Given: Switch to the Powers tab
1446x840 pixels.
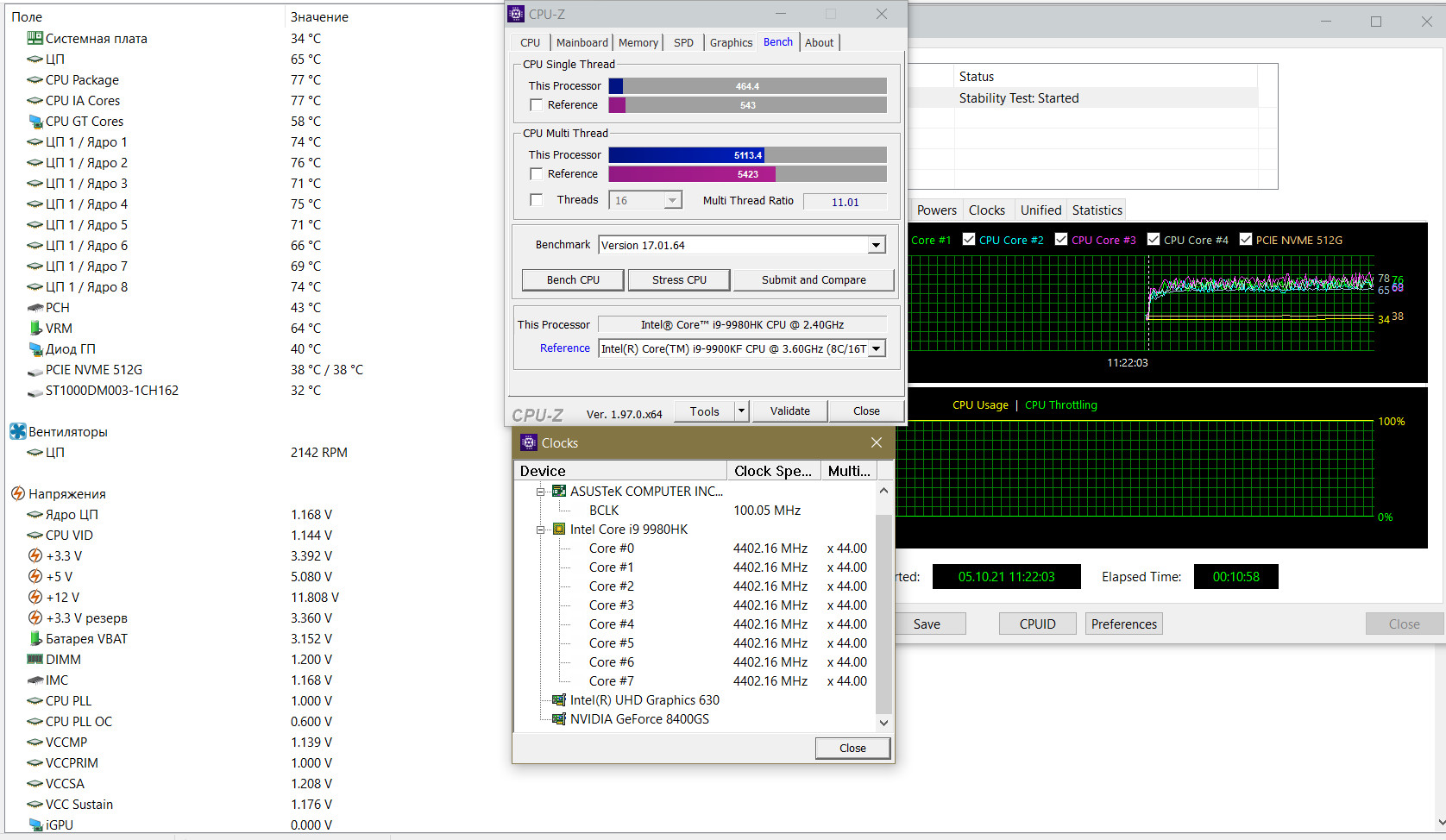Looking at the screenshot, I should coord(937,210).
